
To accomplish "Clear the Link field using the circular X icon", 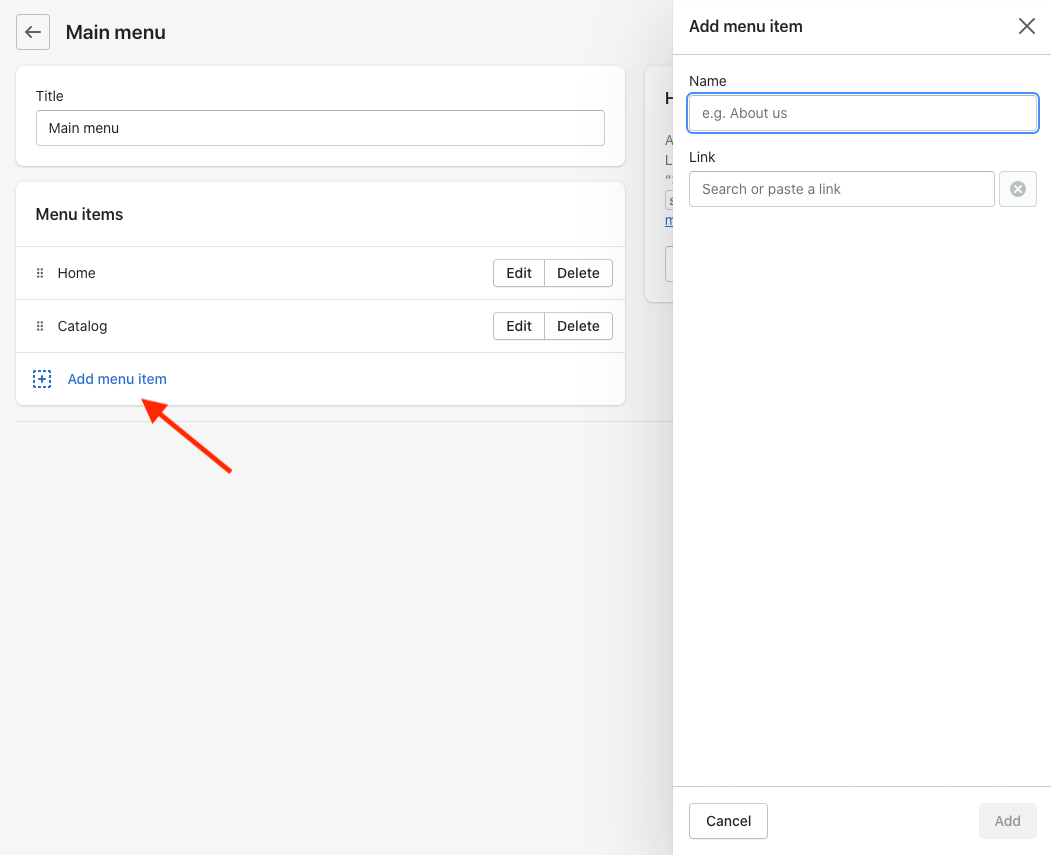I will click(x=1018, y=189).
